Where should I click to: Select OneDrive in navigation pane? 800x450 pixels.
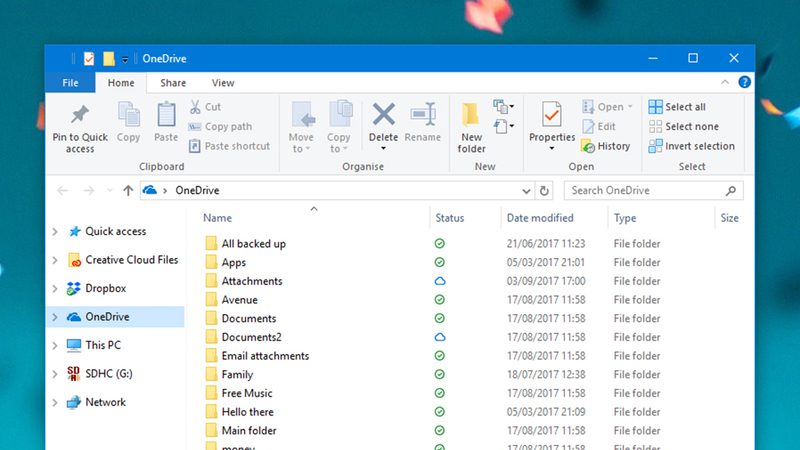pyautogui.click(x=115, y=317)
